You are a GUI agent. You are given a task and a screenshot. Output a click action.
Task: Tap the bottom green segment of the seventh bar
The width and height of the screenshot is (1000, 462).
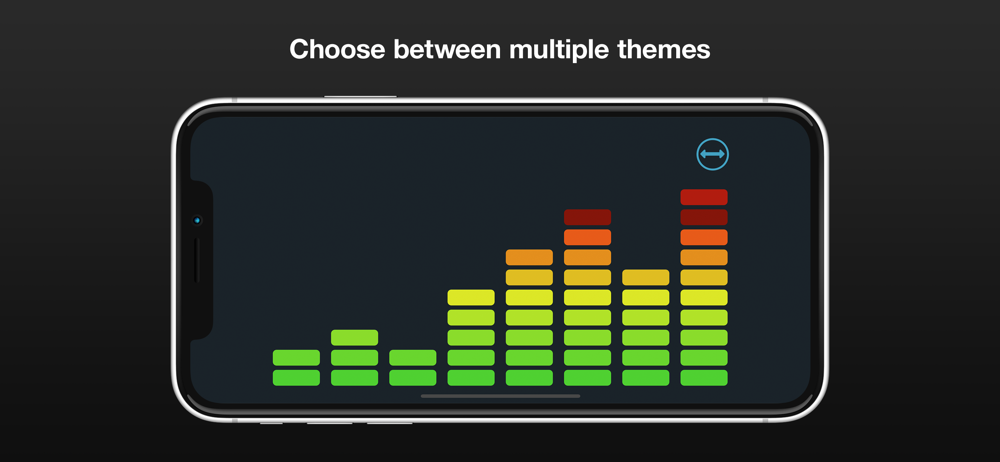click(646, 377)
